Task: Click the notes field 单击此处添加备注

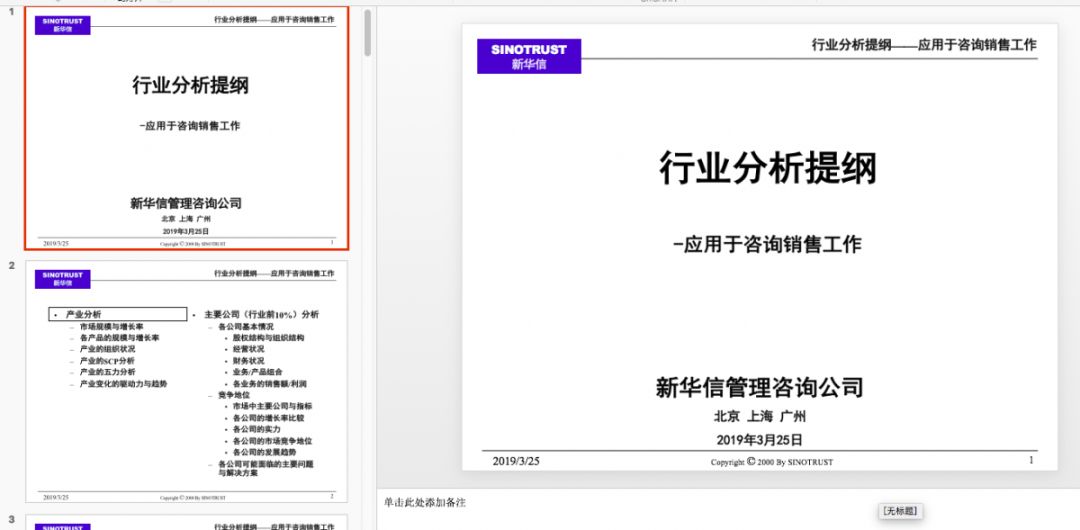Action: coord(425,502)
